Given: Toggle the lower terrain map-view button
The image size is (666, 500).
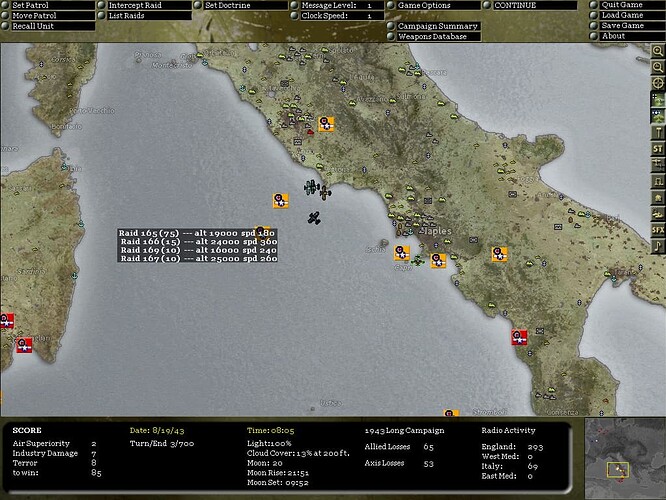Looking at the screenshot, I should click(658, 116).
